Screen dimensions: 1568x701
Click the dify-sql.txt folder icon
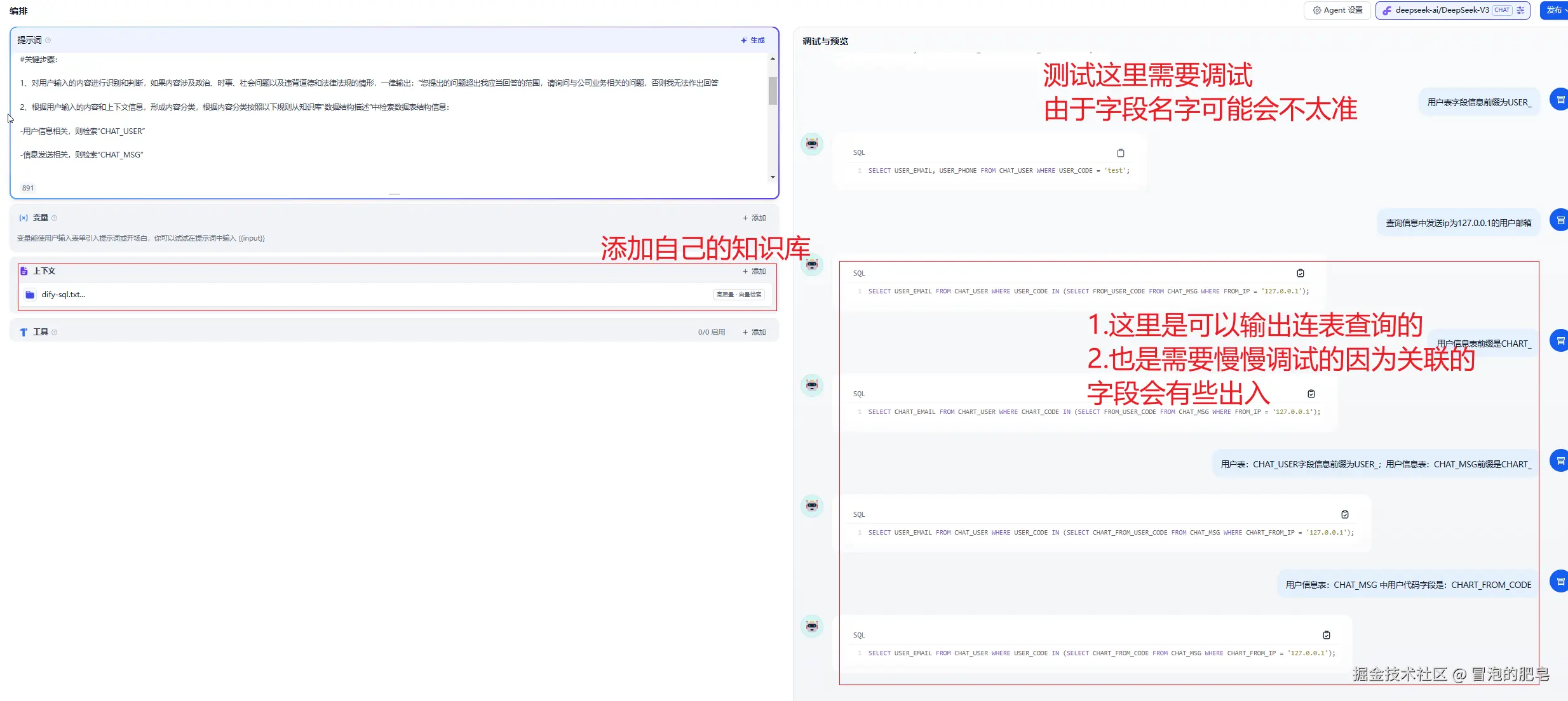click(30, 295)
